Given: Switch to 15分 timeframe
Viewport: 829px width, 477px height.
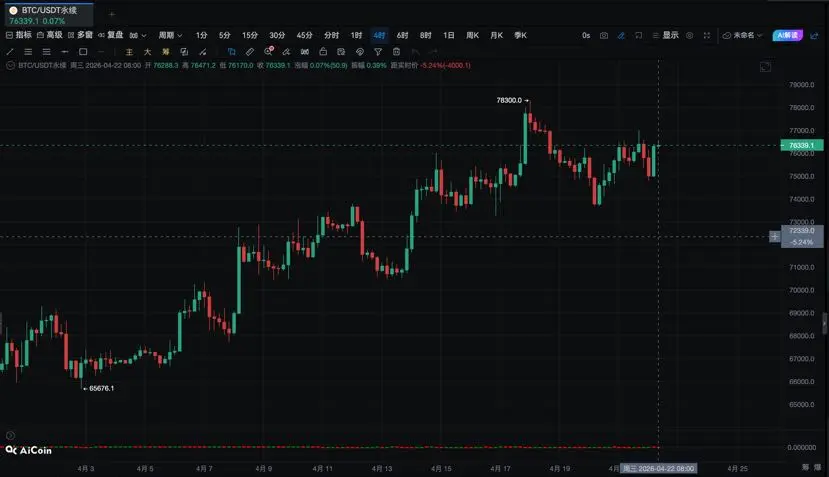Looking at the screenshot, I should tap(250, 35).
